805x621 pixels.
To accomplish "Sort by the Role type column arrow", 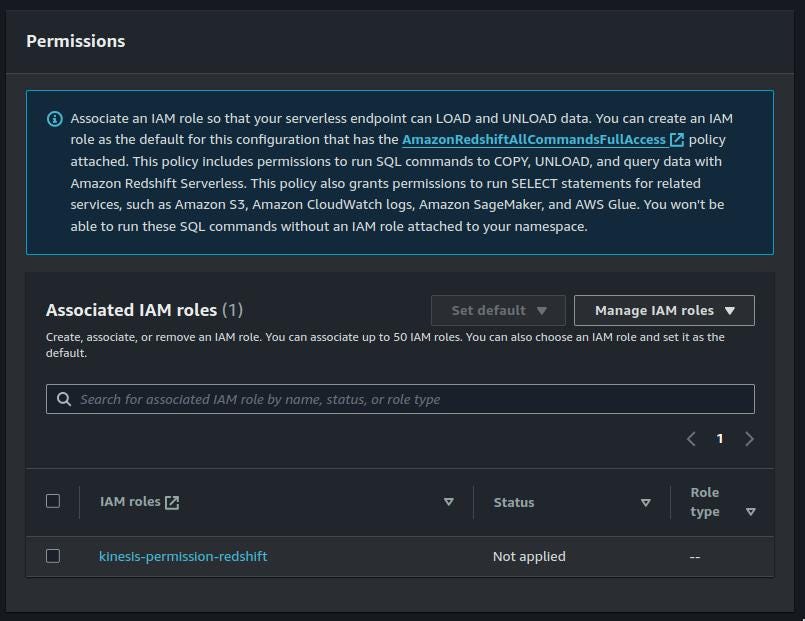I will click(x=751, y=512).
